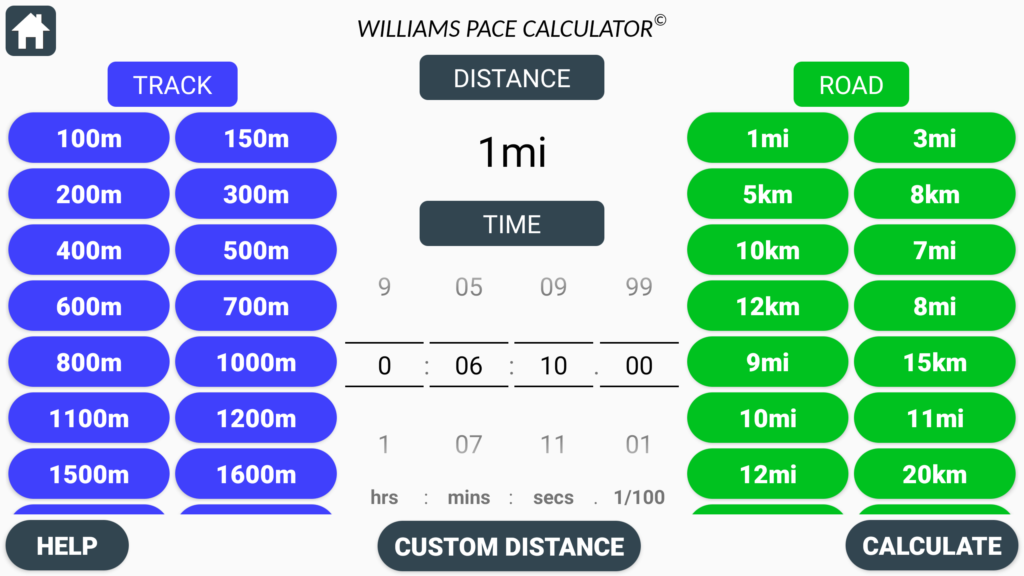
Task: Select the 1600m track distance
Action: 256,473
